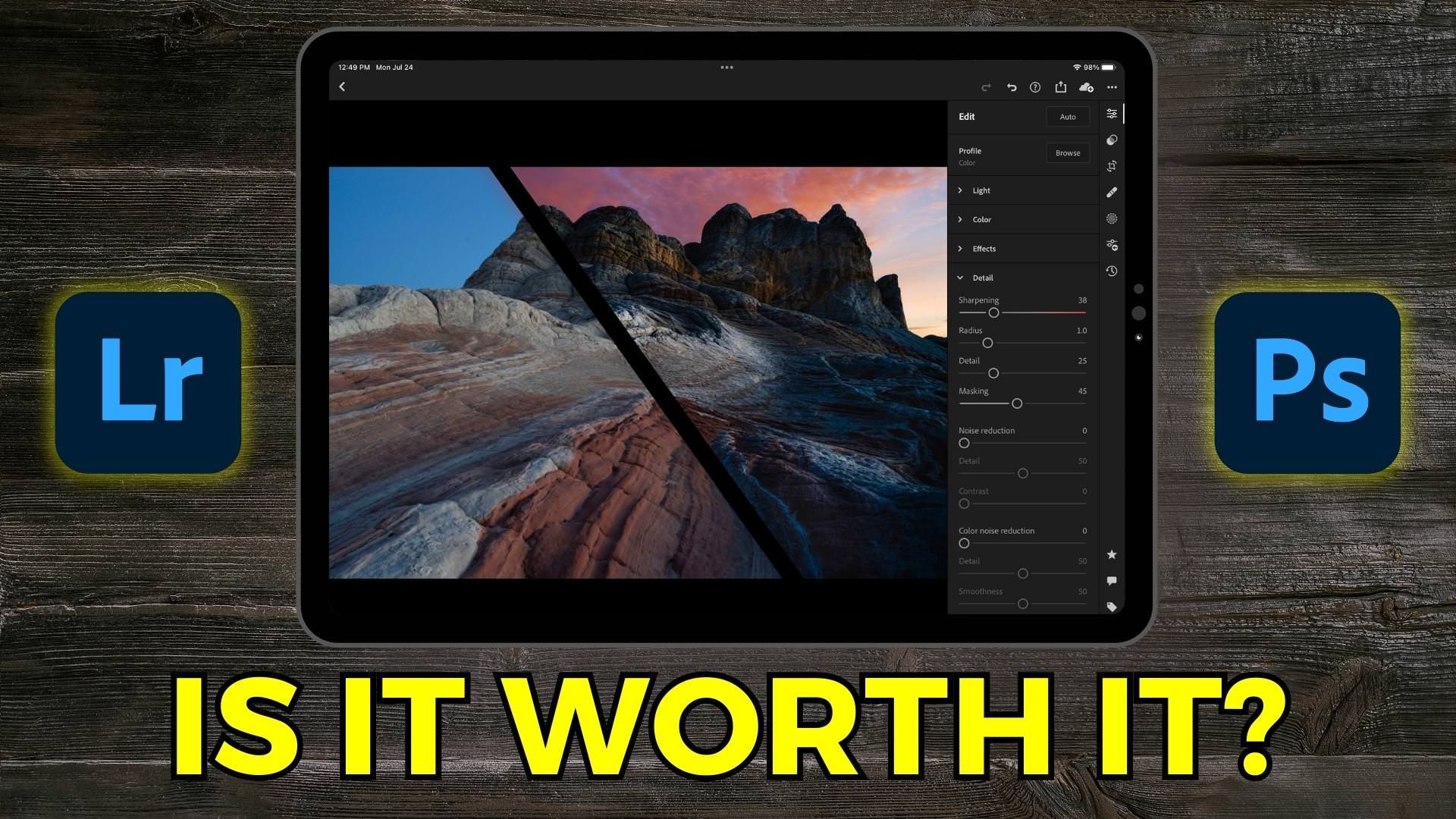Viewport: 1456px width, 819px height.
Task: Open the crop and rotate tool
Action: (x=1112, y=166)
